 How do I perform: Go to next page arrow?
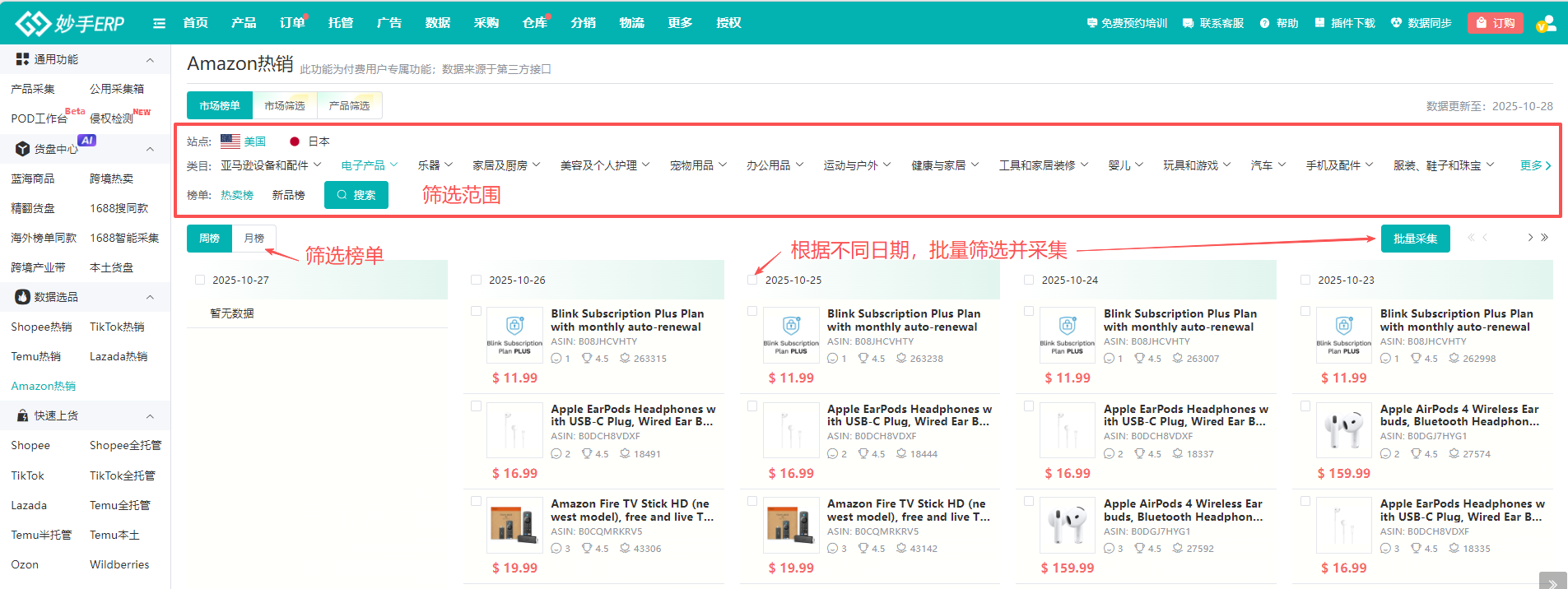click(x=1530, y=238)
